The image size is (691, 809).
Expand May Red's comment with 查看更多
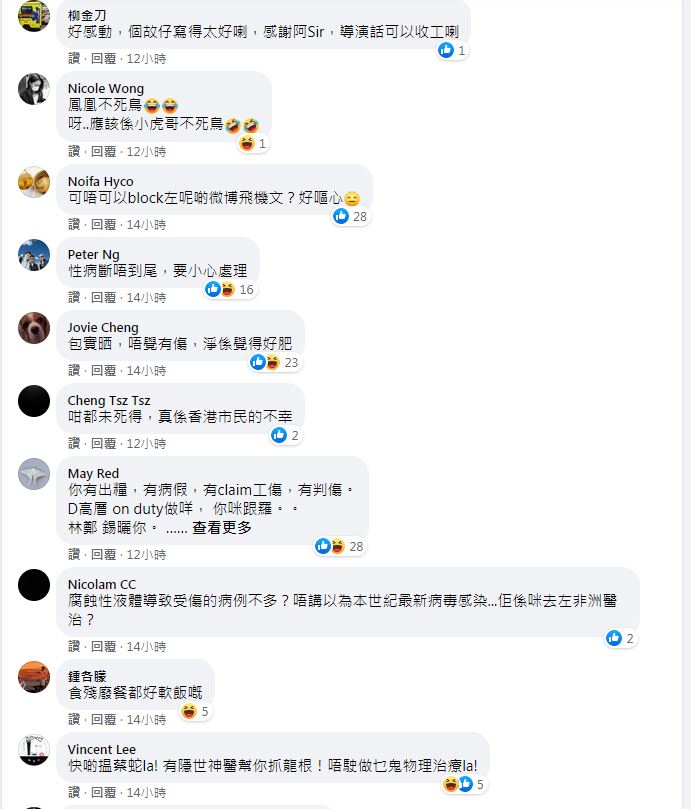(x=222, y=528)
